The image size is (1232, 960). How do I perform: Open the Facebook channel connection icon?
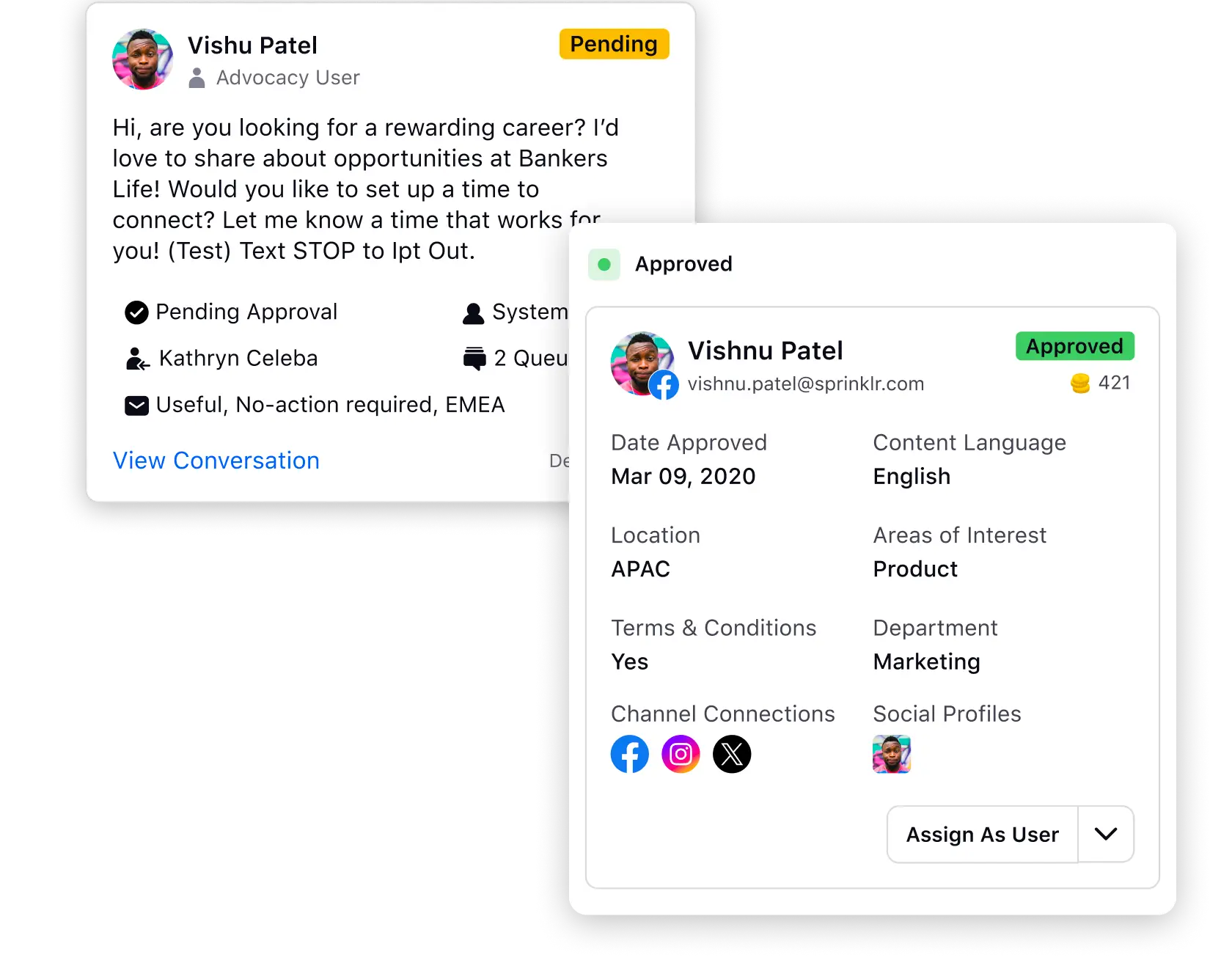[629, 754]
